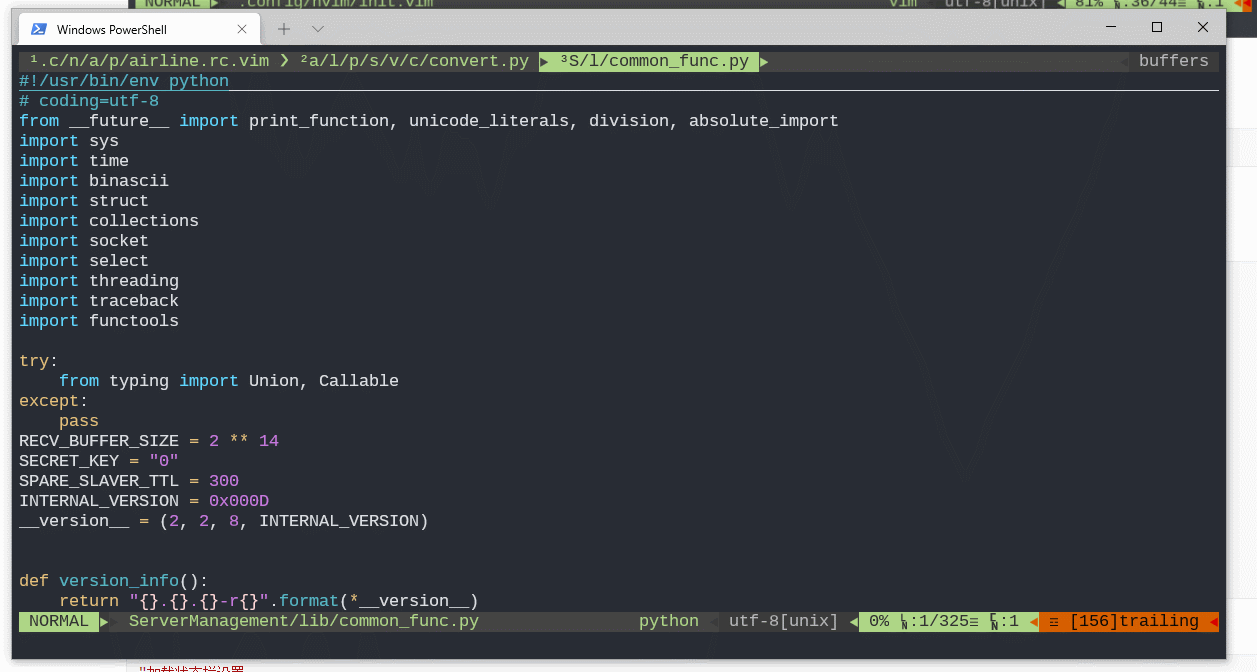Place cursor on the import threading line

(99, 281)
